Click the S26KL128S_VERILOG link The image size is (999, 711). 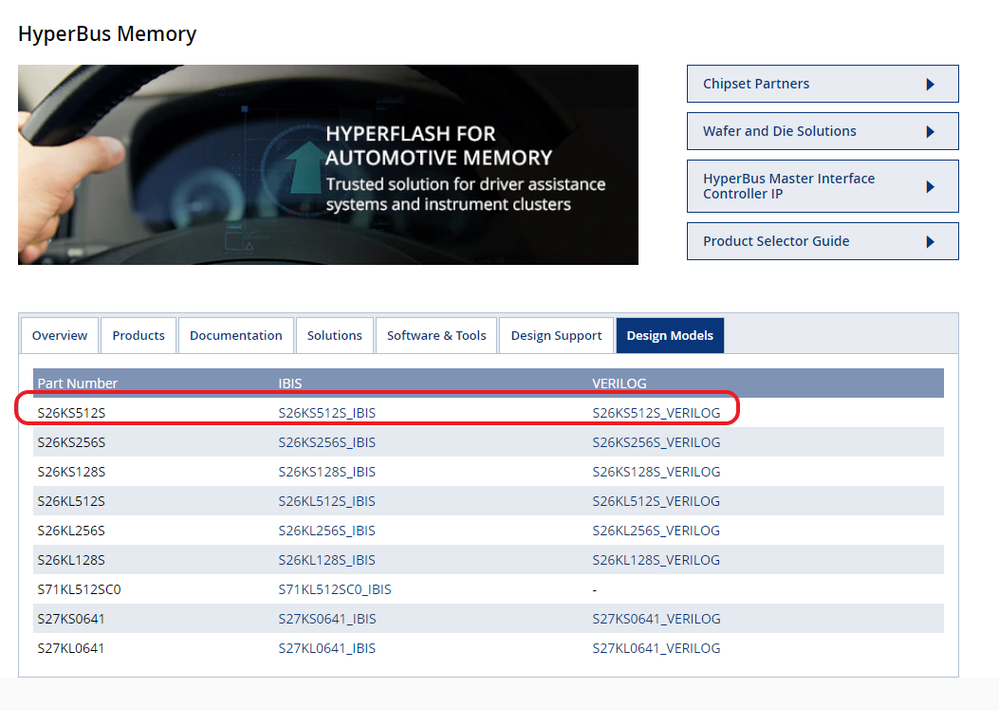pos(656,559)
